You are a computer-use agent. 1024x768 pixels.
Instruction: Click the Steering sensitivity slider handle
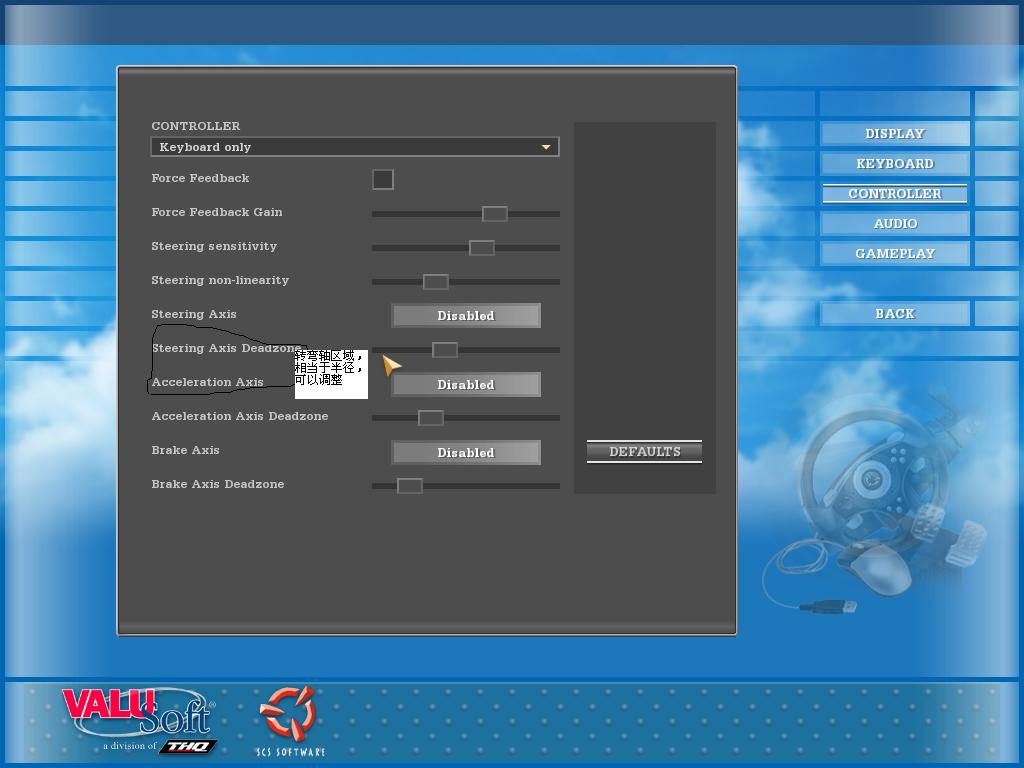coord(481,248)
